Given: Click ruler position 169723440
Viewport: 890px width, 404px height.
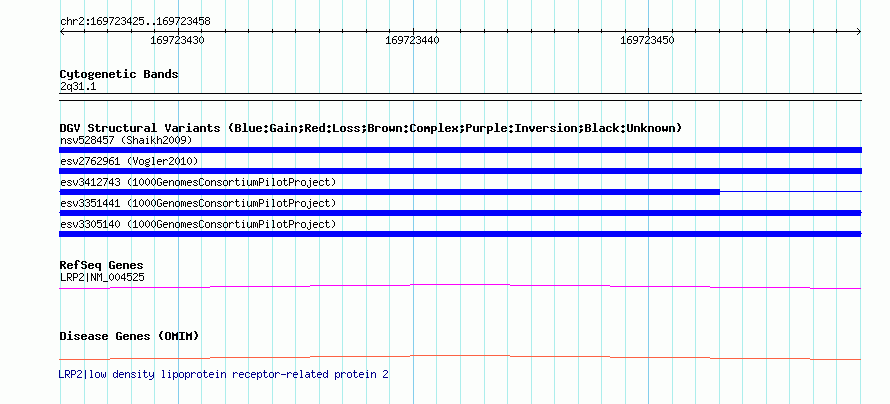Looking at the screenshot, I should click(413, 40).
